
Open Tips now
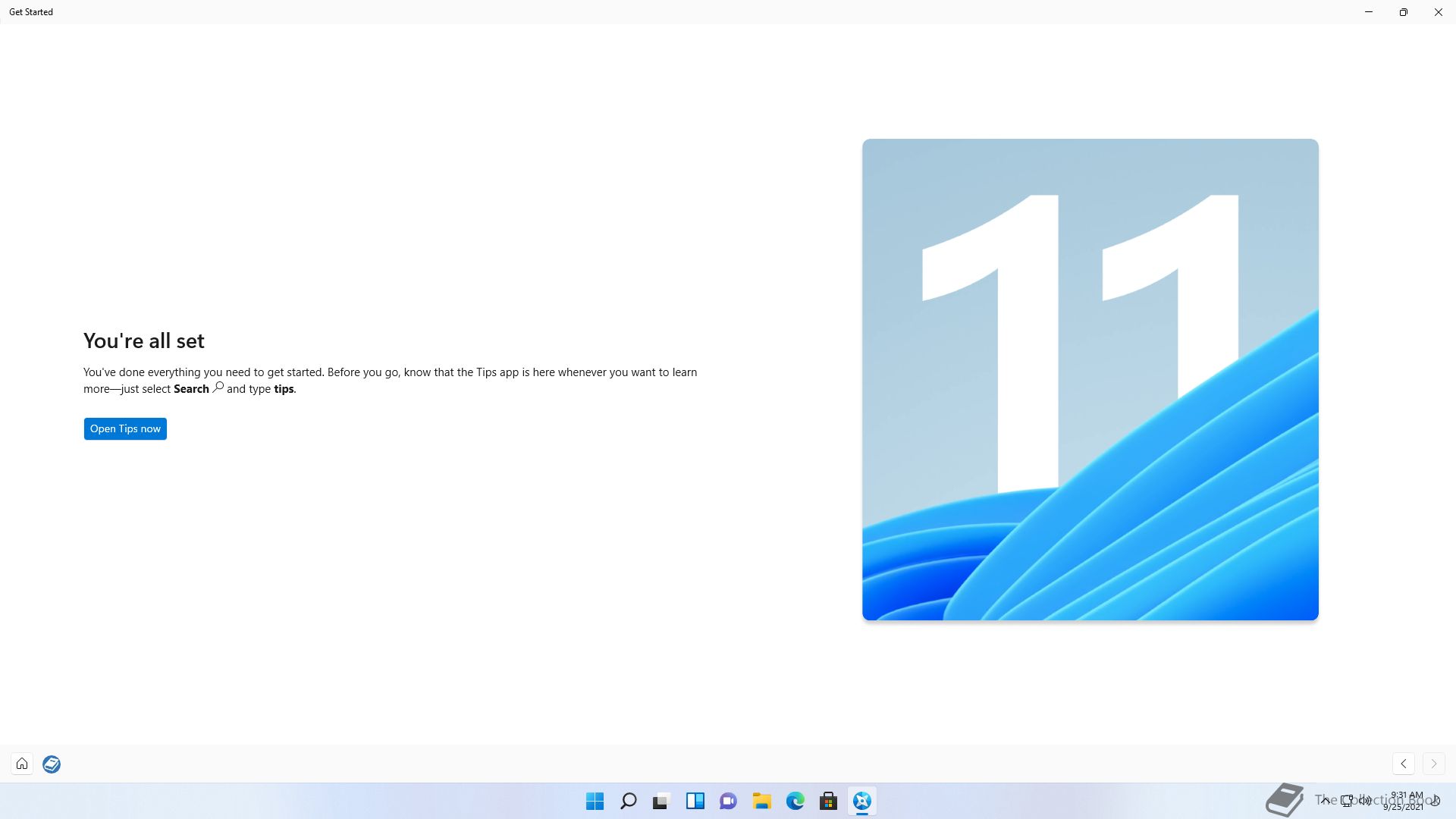[x=125, y=428]
